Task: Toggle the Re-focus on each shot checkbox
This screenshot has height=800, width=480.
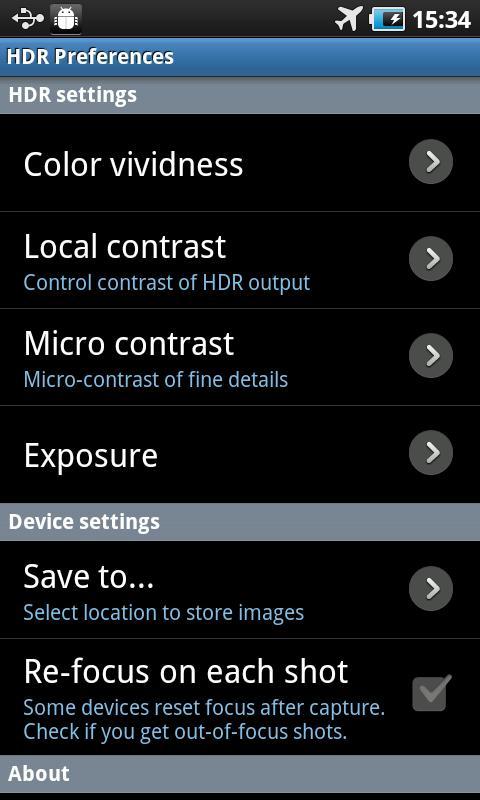Action: (x=432, y=693)
